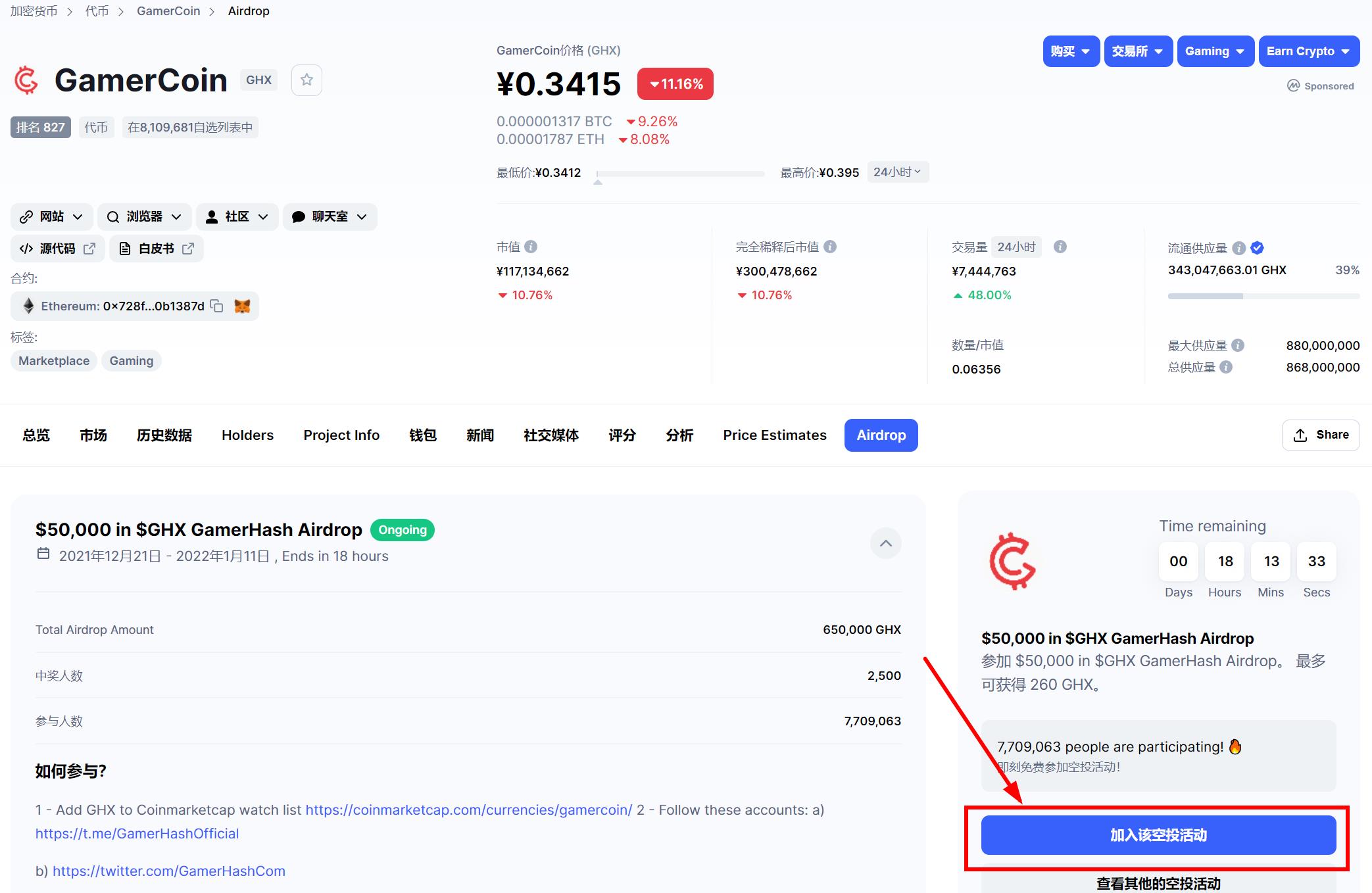Click the info icon beside 流通供应量
Screen dimensions: 1372x893
pyautogui.click(x=1238, y=248)
